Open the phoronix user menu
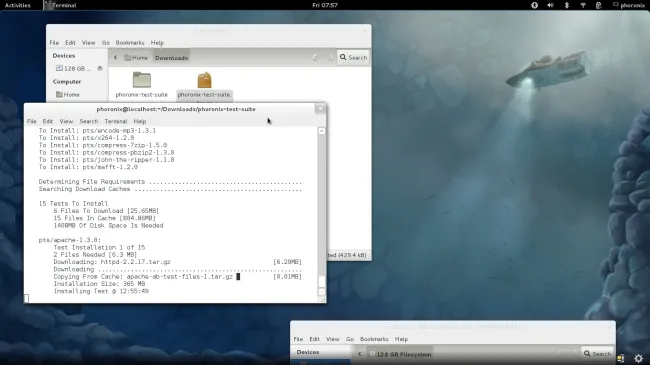650x365 pixels. coord(629,5)
